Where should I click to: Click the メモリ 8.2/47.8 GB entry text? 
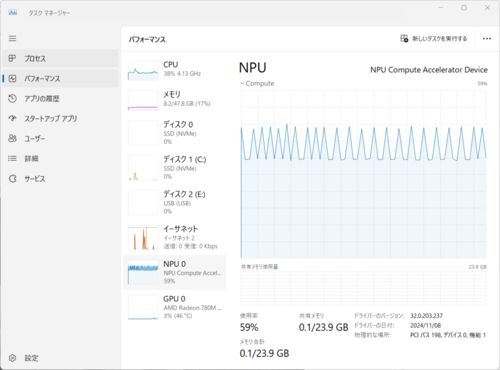point(187,104)
